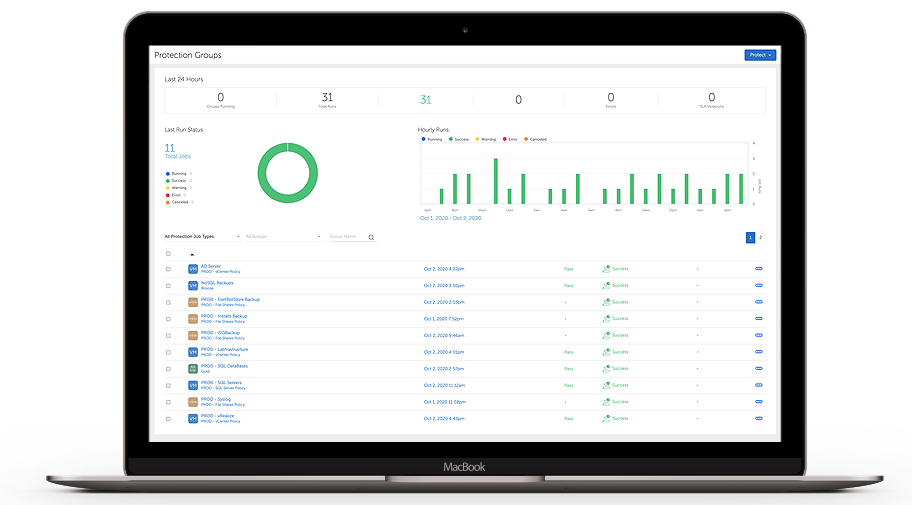This screenshot has height=505, width=912.
Task: Toggle Running series in Hourly Runs legend
Action: coord(432,140)
